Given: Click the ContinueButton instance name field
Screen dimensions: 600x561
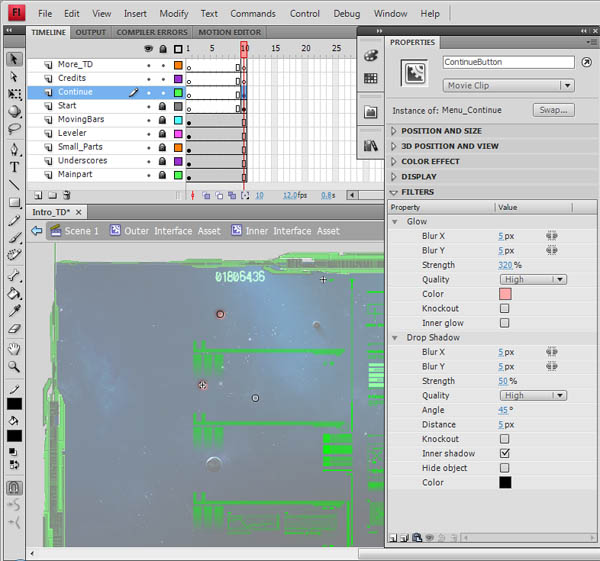Looking at the screenshot, I should pos(508,62).
